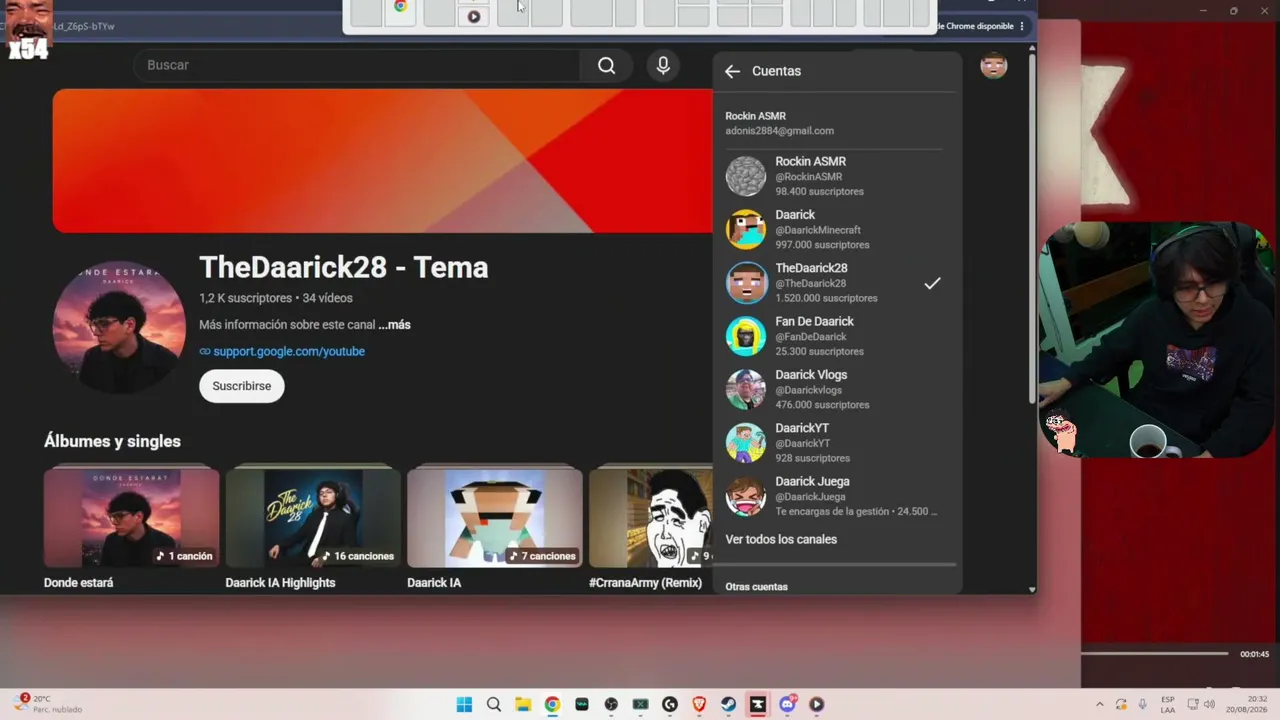Open the ESP LAA keyboard language selector
This screenshot has width=1280, height=720.
tap(1168, 704)
